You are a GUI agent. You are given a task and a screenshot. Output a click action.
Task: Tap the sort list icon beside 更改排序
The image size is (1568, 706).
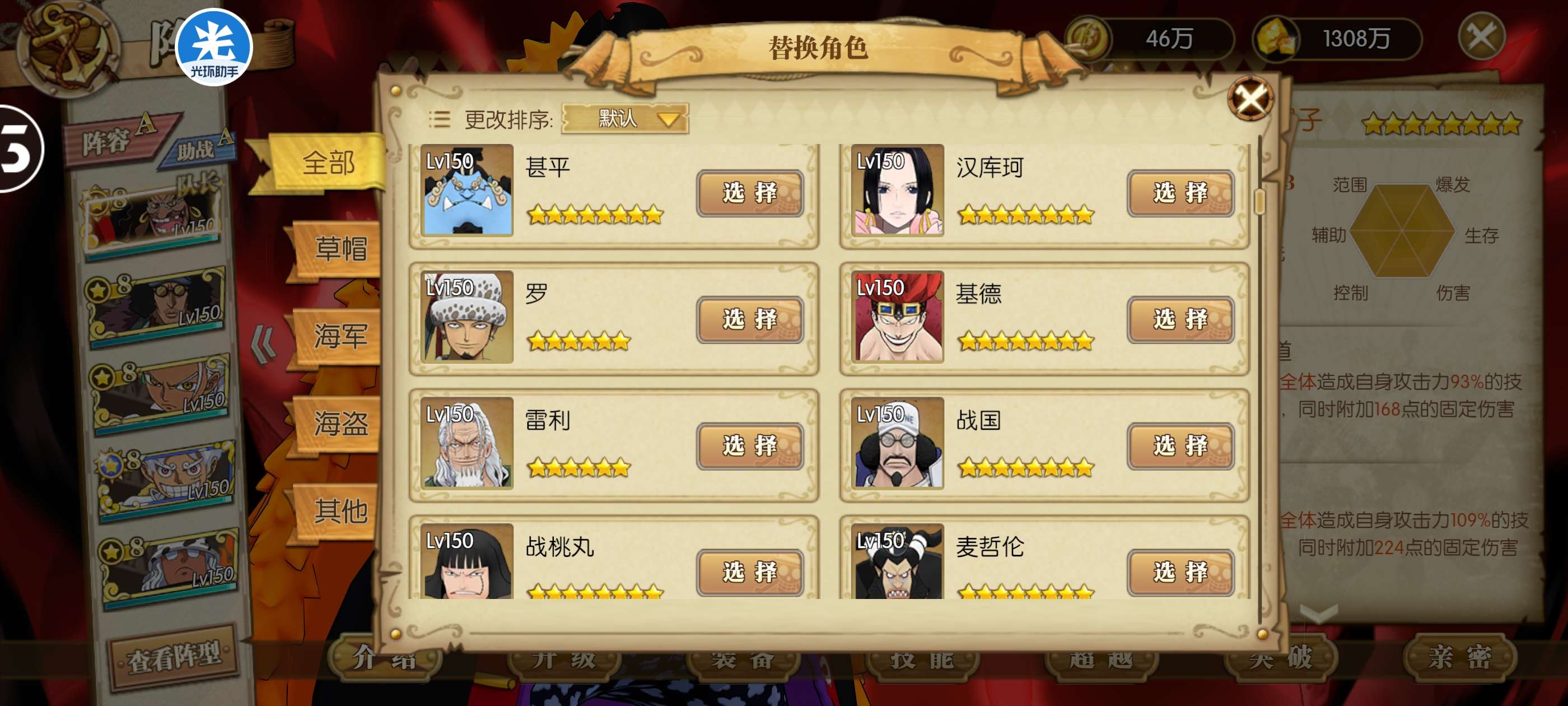pos(439,119)
